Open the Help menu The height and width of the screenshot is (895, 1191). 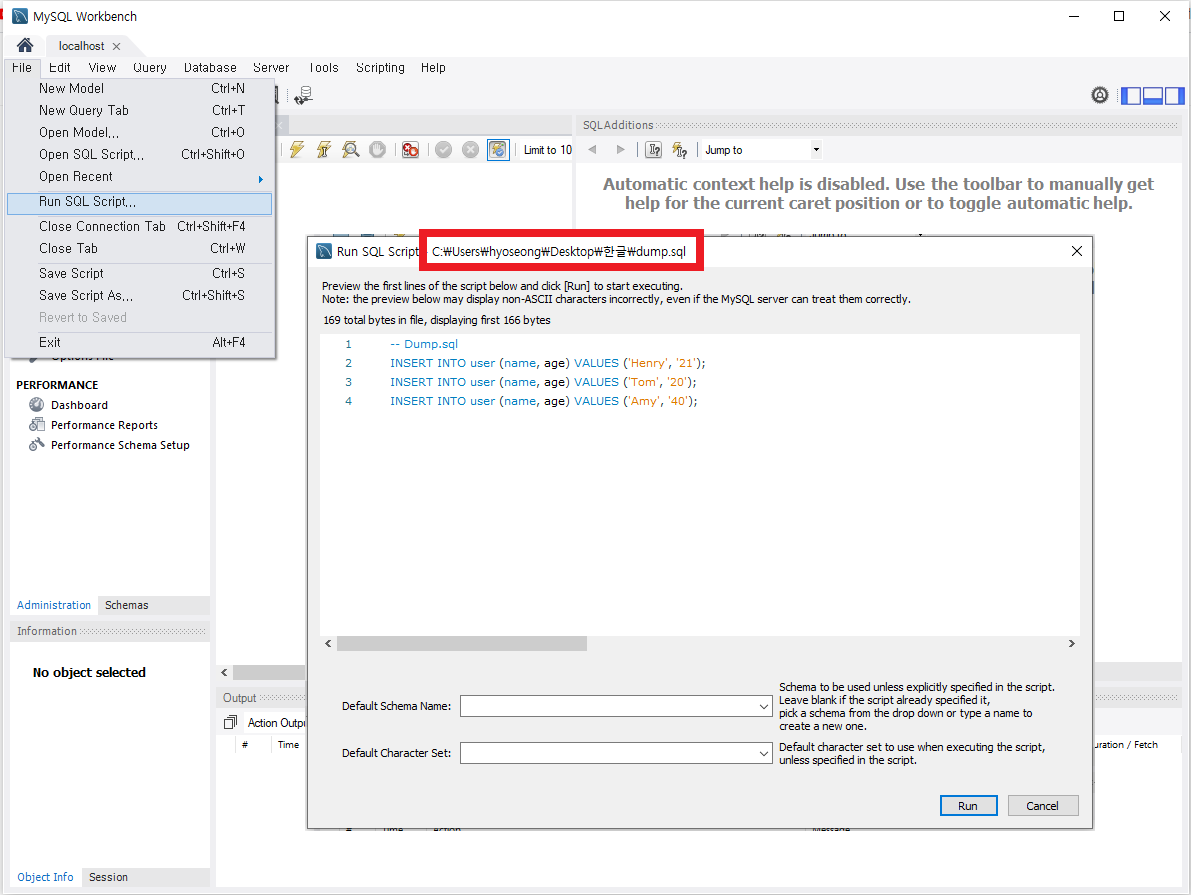433,68
